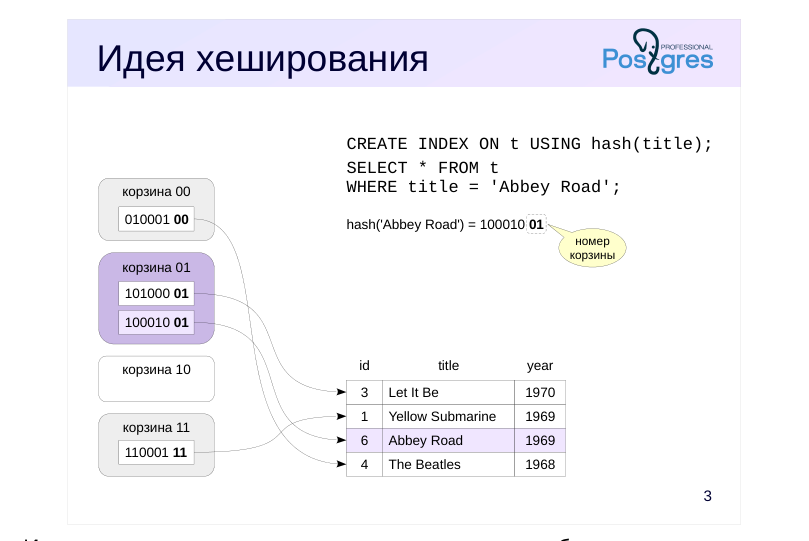Screen dimensions: 809x541
Task: Click the Postgres Professional logo
Action: point(658,52)
